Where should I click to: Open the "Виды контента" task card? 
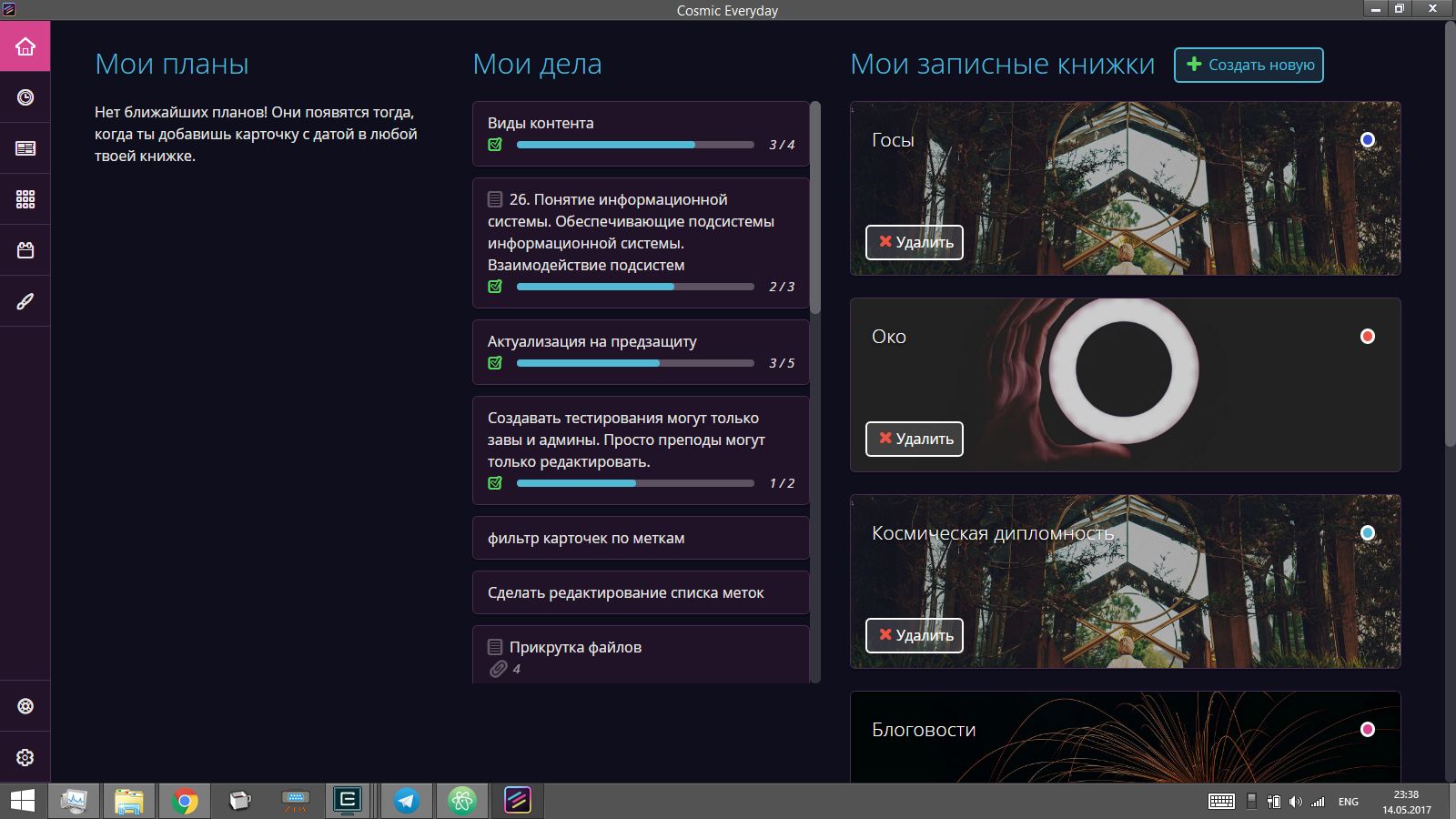click(x=641, y=134)
